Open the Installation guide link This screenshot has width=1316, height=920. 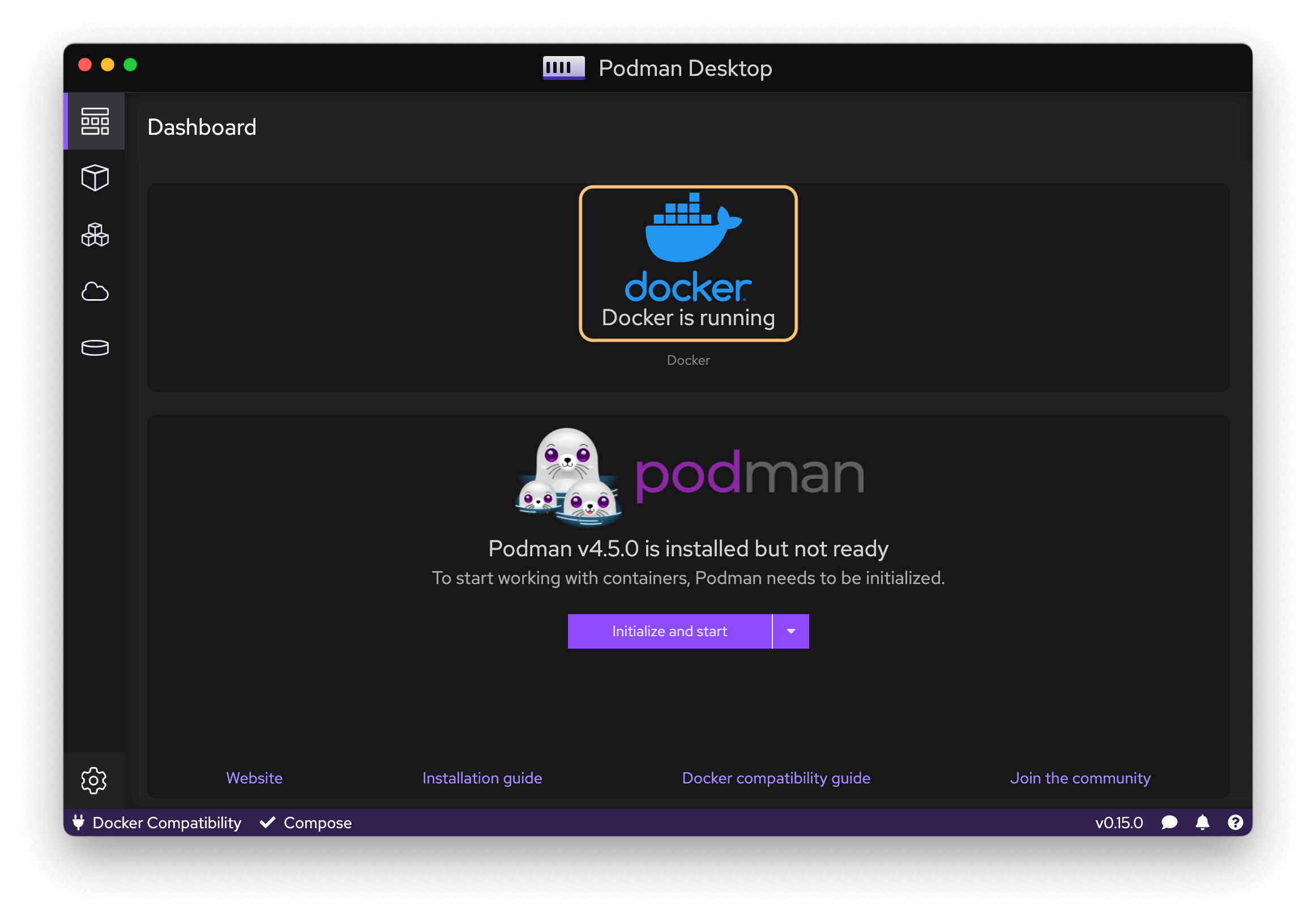[x=482, y=778]
